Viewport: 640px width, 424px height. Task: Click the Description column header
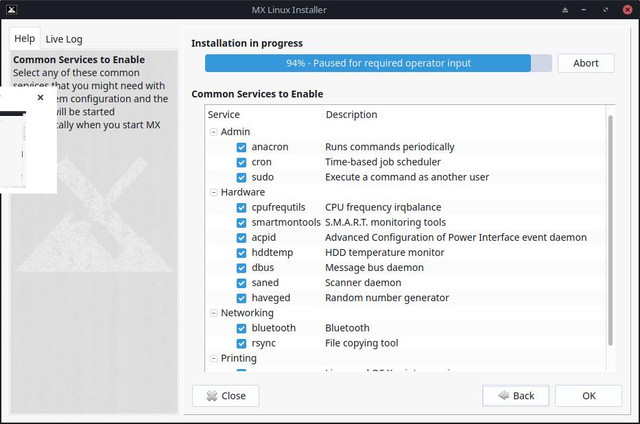point(351,115)
